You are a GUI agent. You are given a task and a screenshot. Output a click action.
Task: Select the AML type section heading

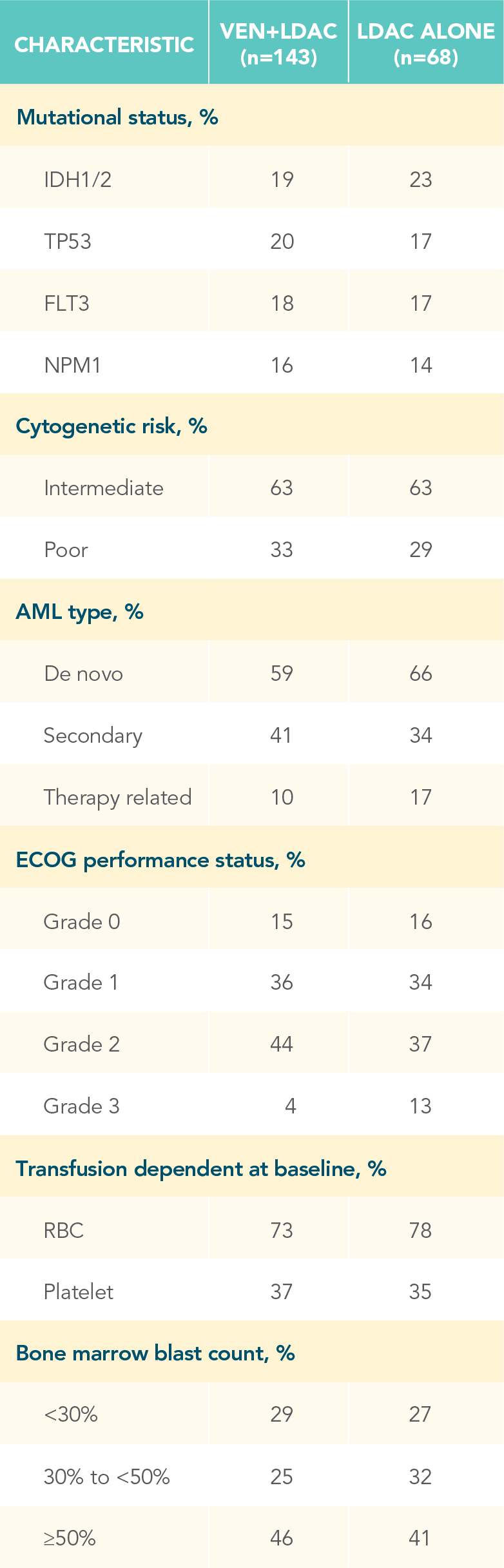click(79, 611)
